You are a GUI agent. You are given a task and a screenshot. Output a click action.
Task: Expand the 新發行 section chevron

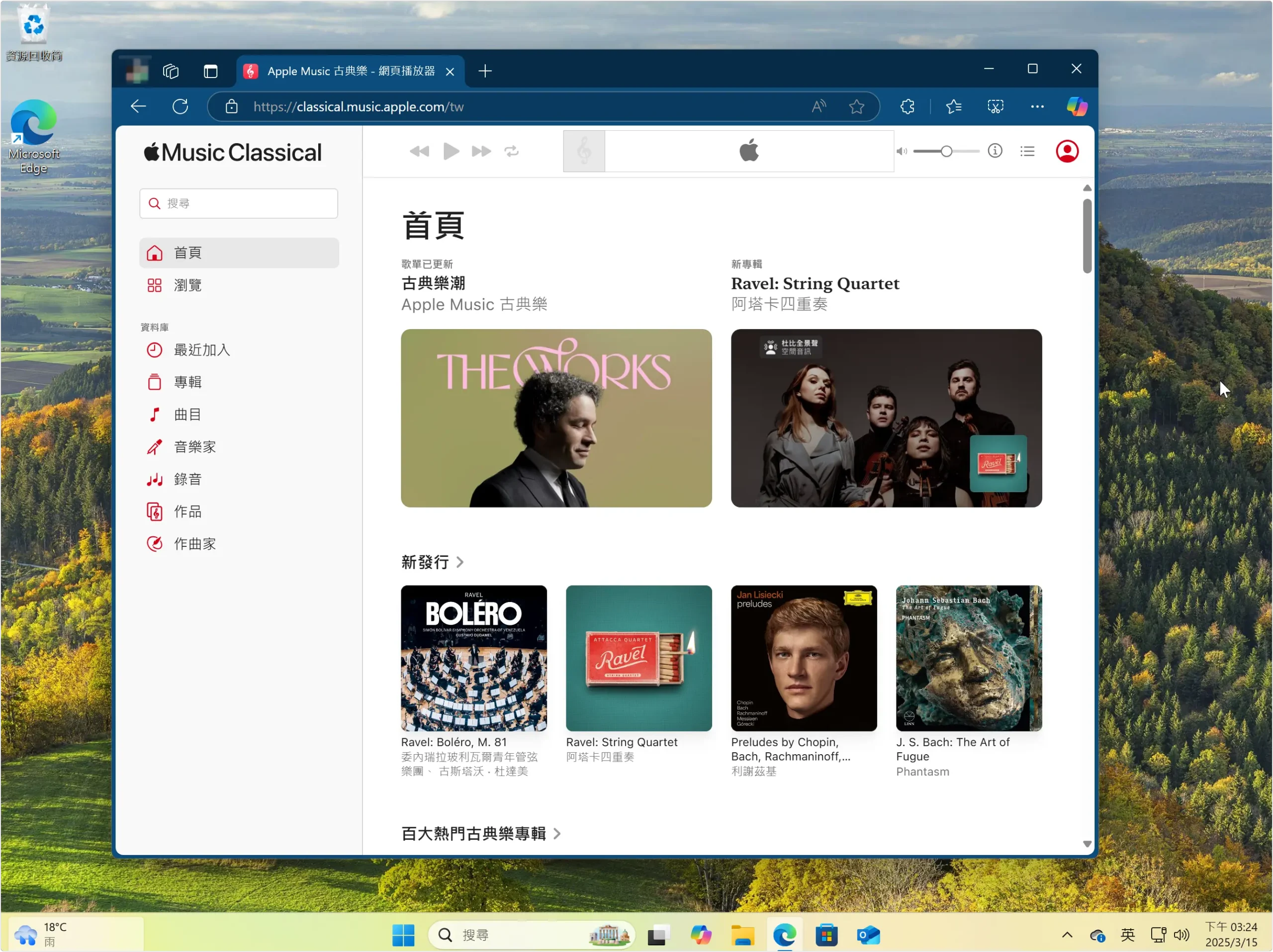point(460,562)
